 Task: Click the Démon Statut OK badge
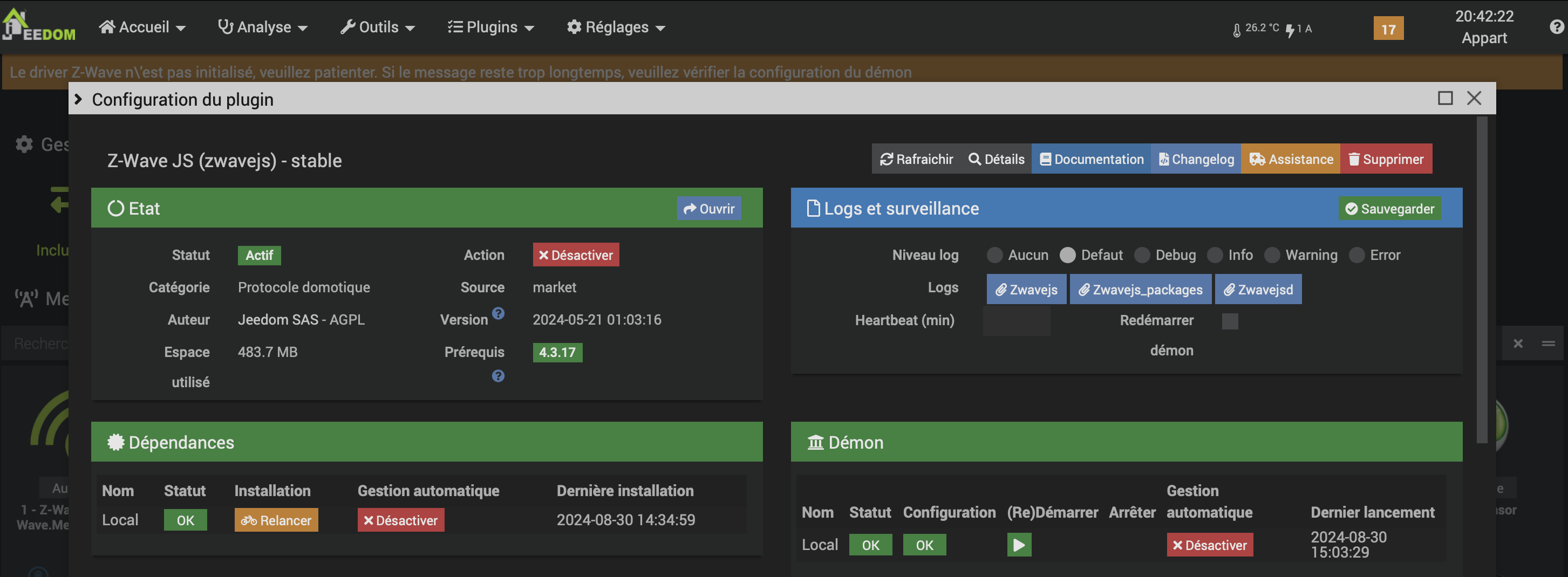[870, 545]
